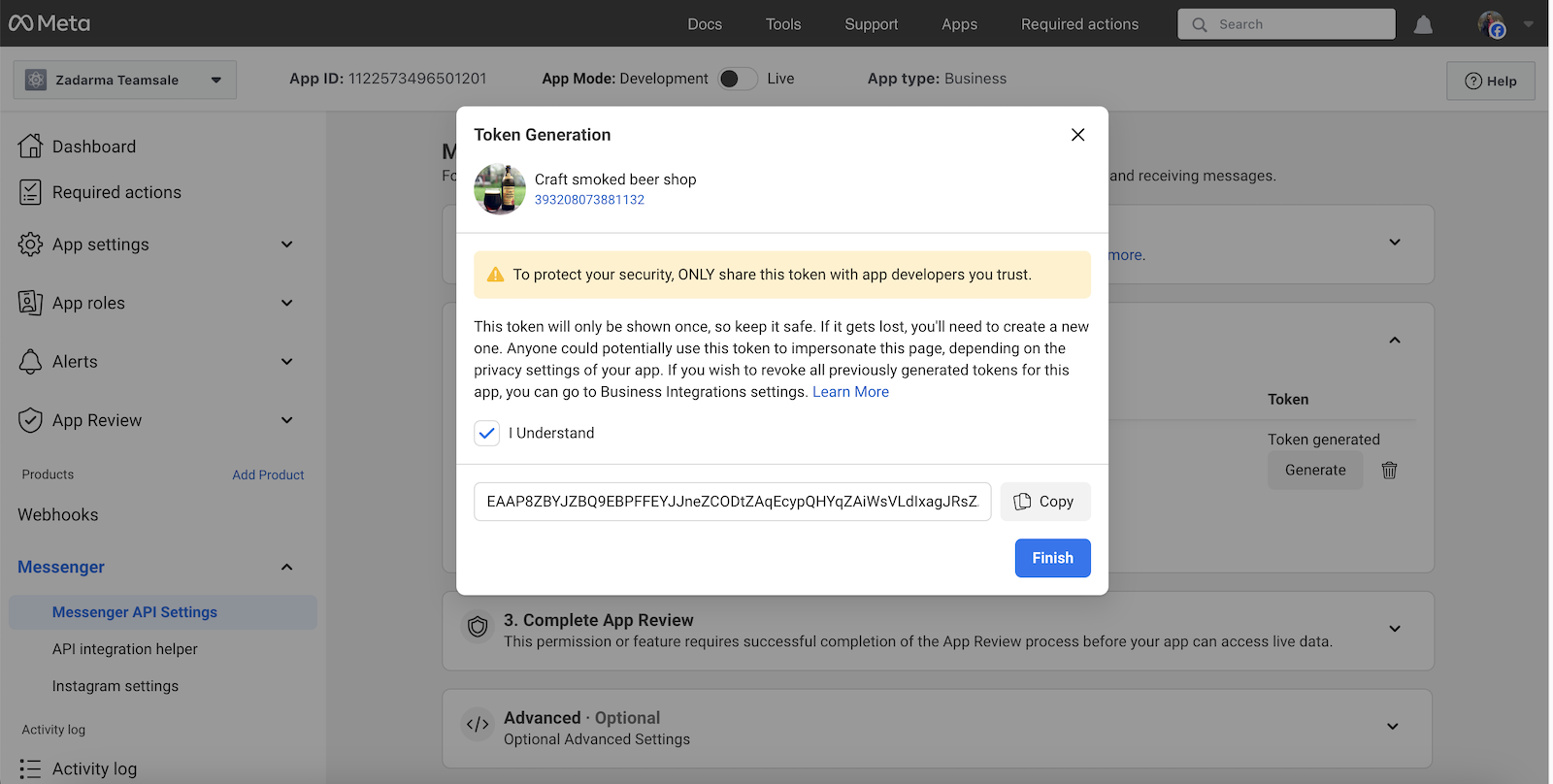1553x784 pixels.
Task: Copy the generated token
Action: (x=1044, y=502)
